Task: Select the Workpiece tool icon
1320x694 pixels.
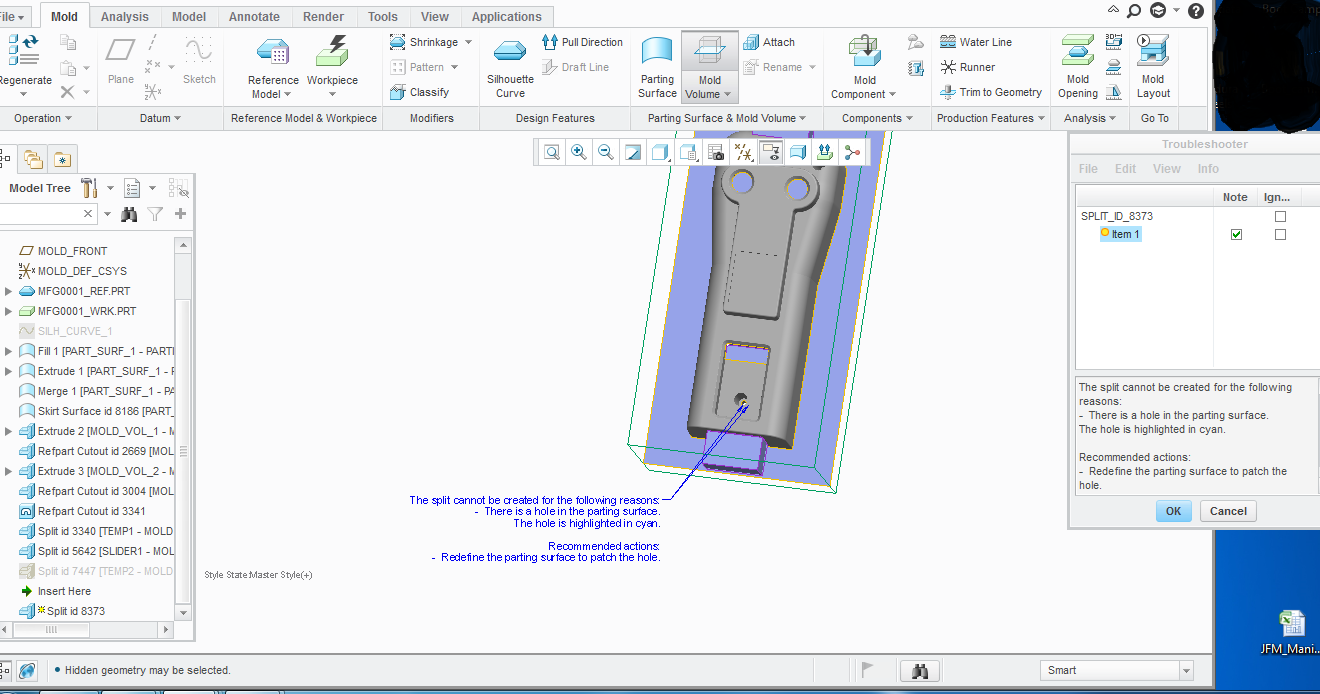Action: coord(332,52)
